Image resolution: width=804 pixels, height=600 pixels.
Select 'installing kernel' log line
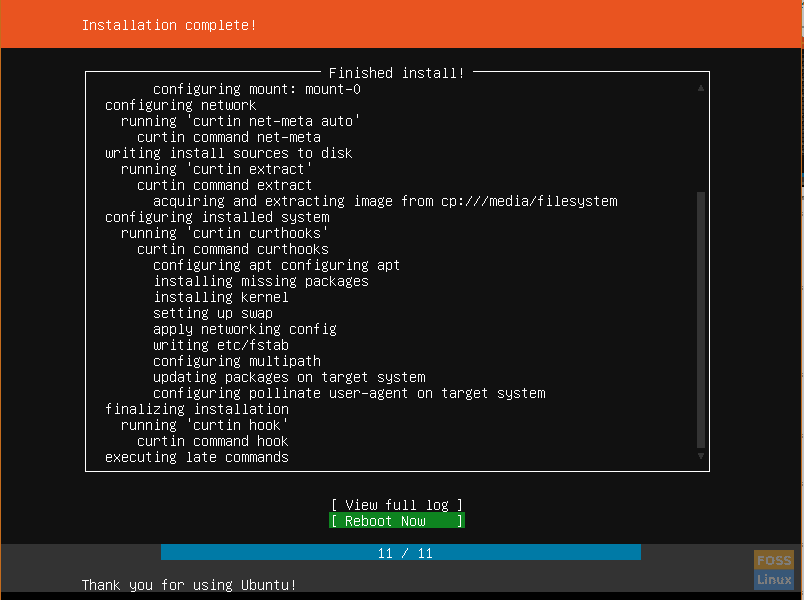pos(220,297)
